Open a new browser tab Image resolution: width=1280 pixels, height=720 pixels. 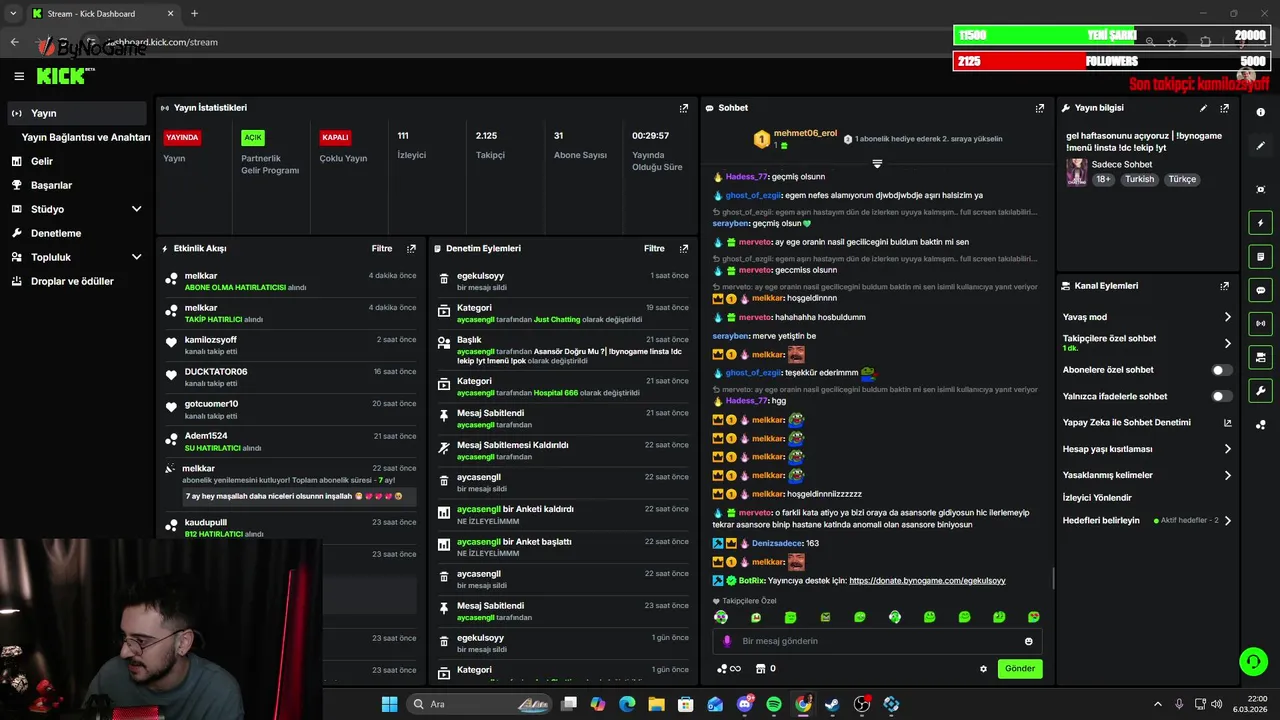(x=194, y=14)
